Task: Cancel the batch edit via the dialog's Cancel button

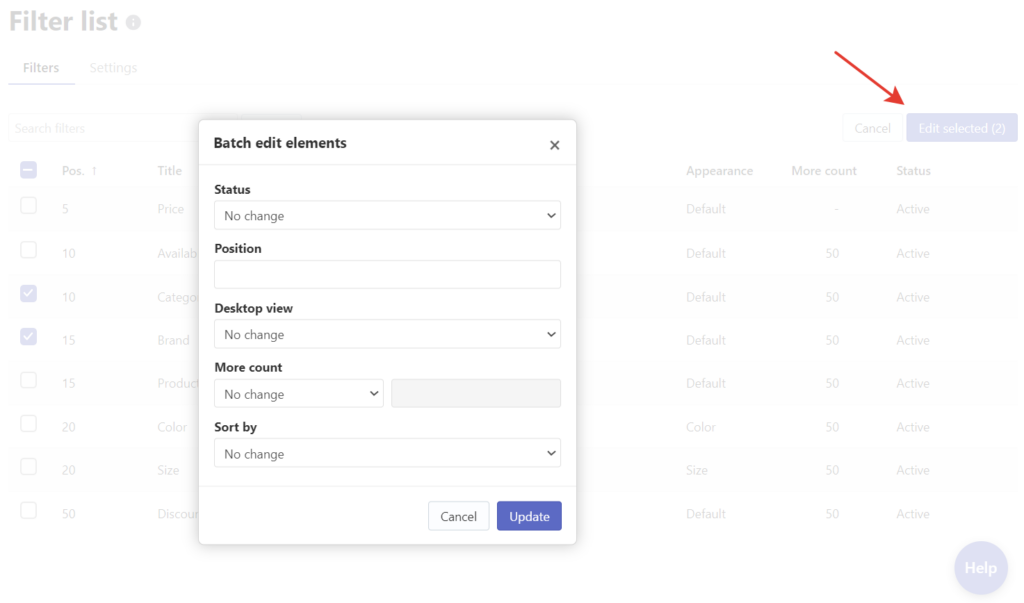Action: tap(458, 516)
